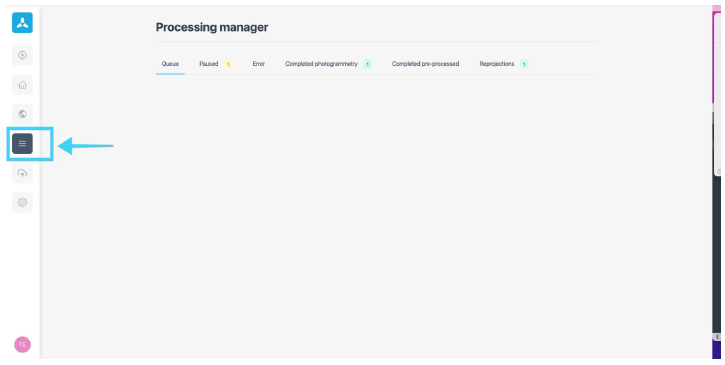Screen dimensions: 725x365
Task: Open the Completed photogrammetry tab
Action: point(321,64)
